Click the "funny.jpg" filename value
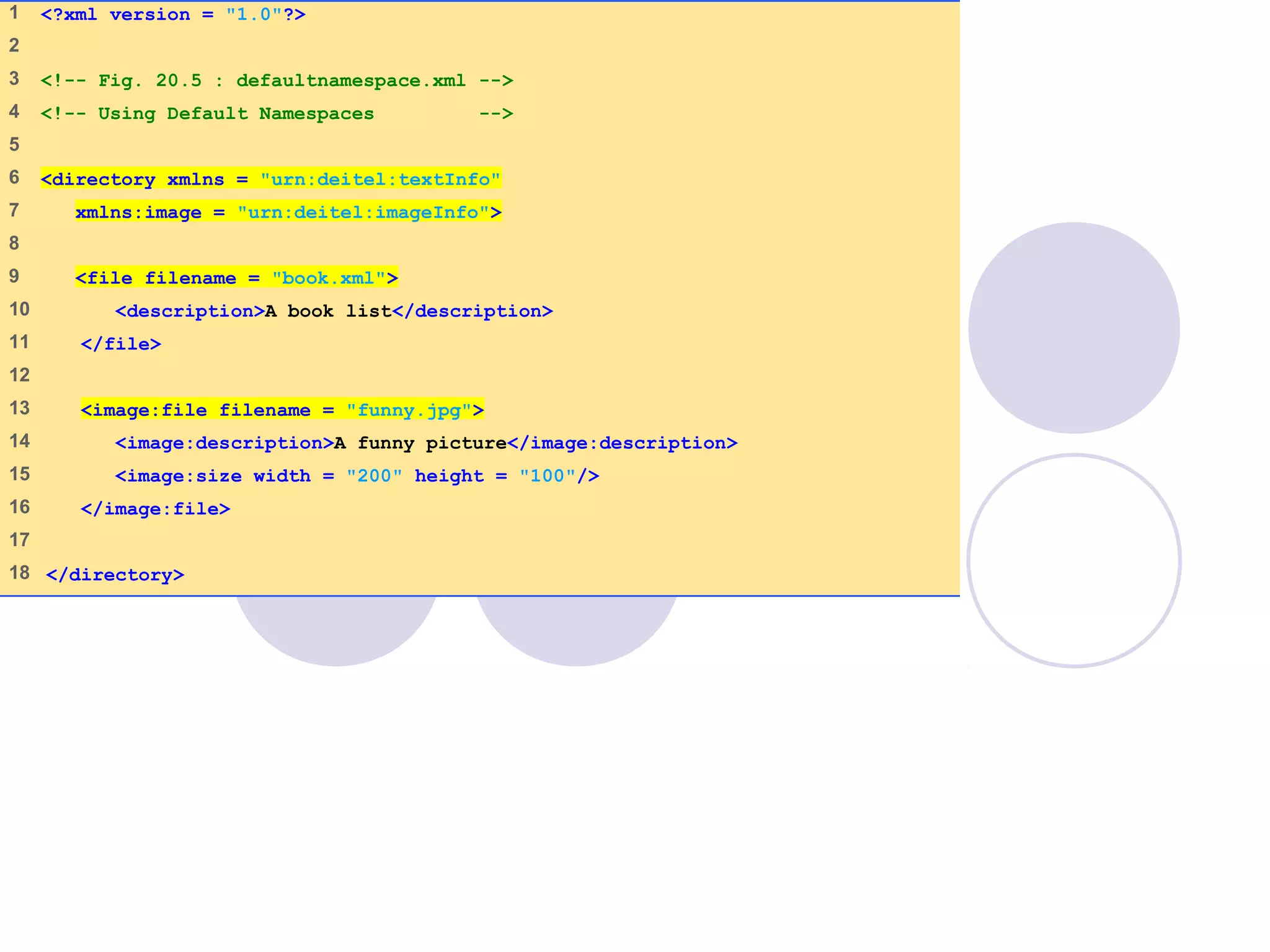The width and height of the screenshot is (1270, 952). coord(409,410)
